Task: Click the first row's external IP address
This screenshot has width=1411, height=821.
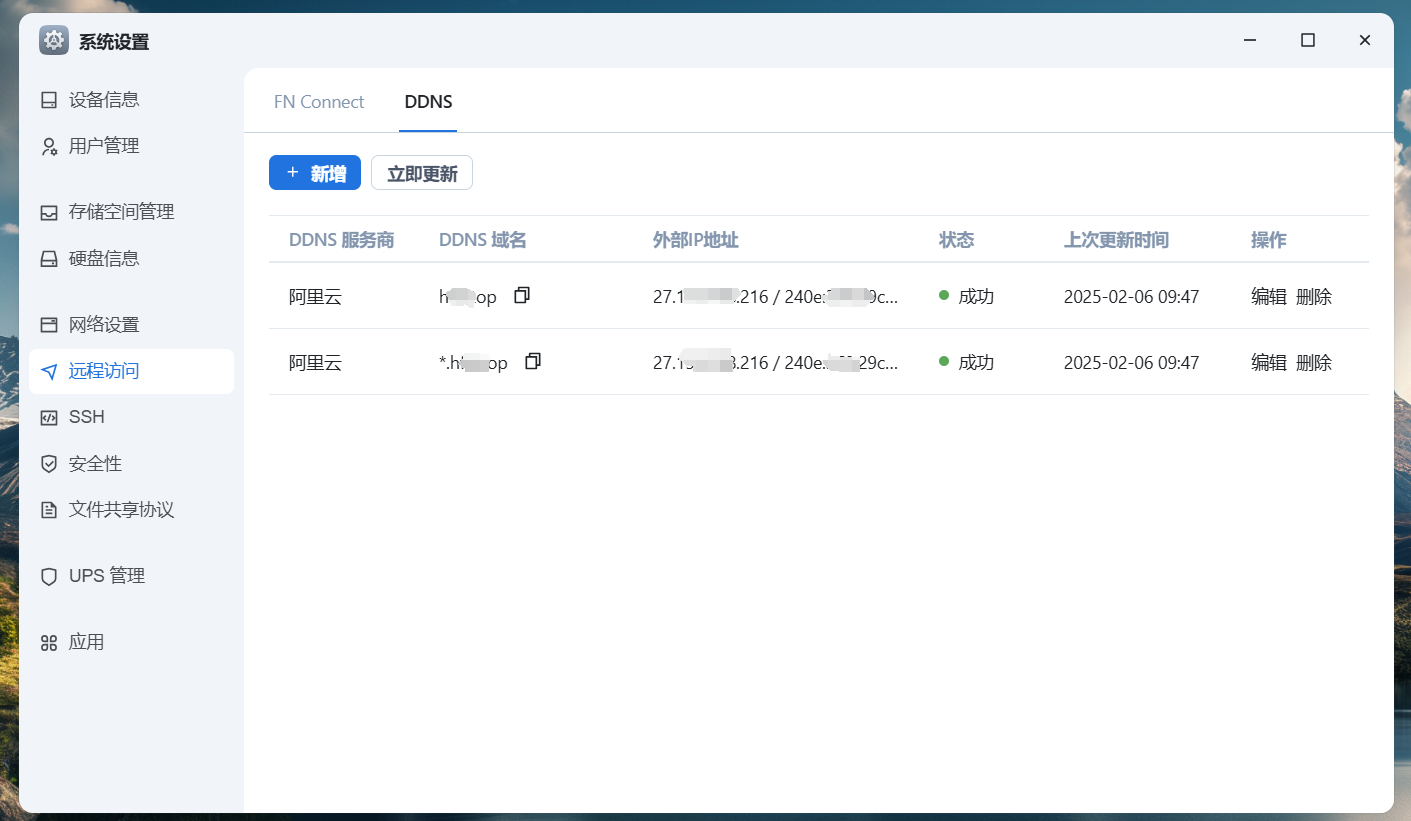Action: [x=776, y=296]
